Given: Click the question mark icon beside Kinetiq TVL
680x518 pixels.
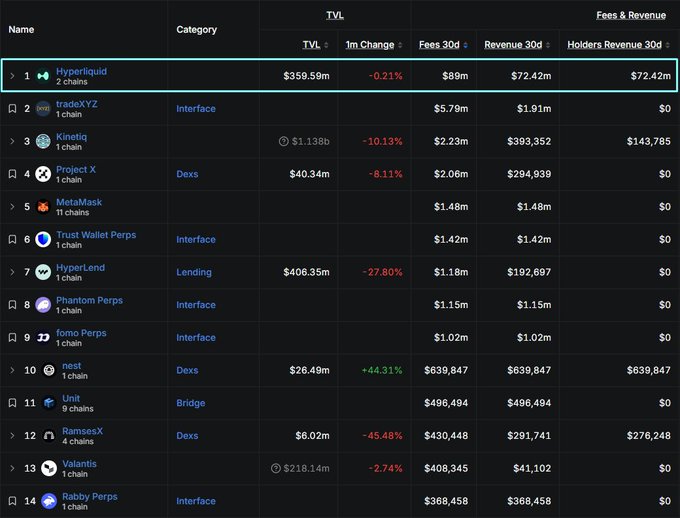Looking at the screenshot, I should (284, 141).
